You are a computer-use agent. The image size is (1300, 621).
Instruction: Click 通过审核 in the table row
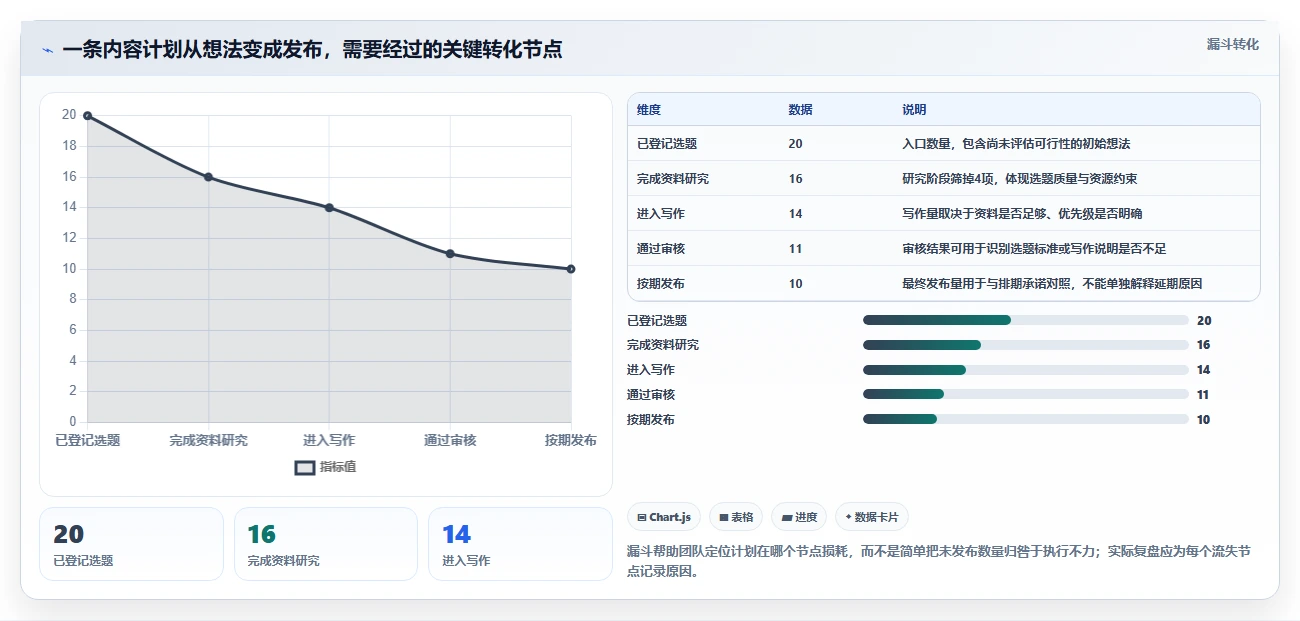click(661, 249)
